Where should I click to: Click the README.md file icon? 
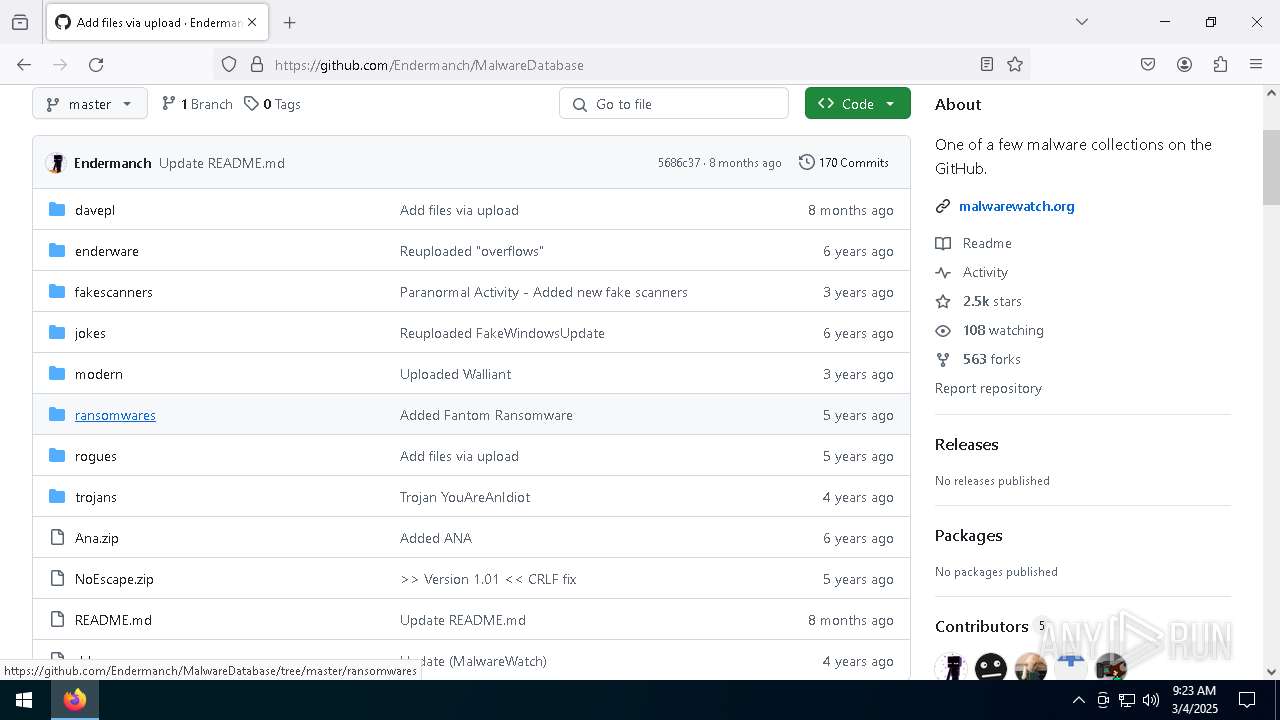click(x=57, y=620)
